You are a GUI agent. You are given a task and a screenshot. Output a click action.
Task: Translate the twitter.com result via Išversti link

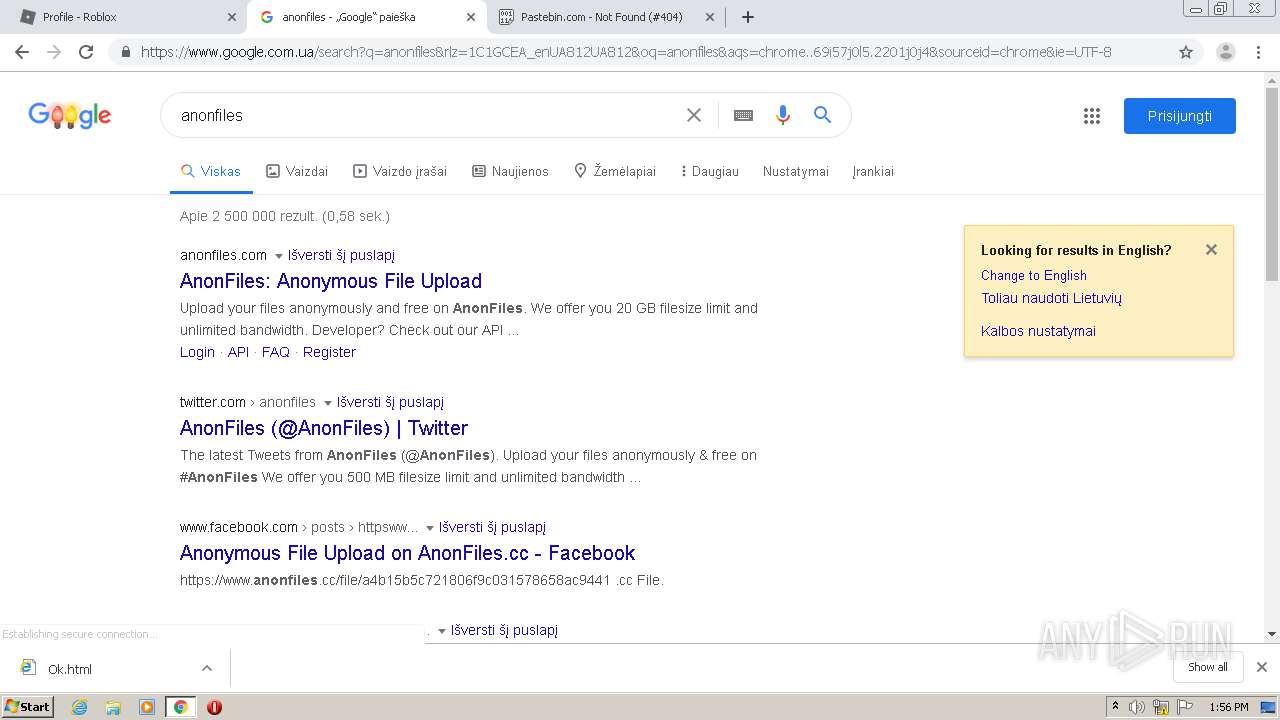pos(390,402)
